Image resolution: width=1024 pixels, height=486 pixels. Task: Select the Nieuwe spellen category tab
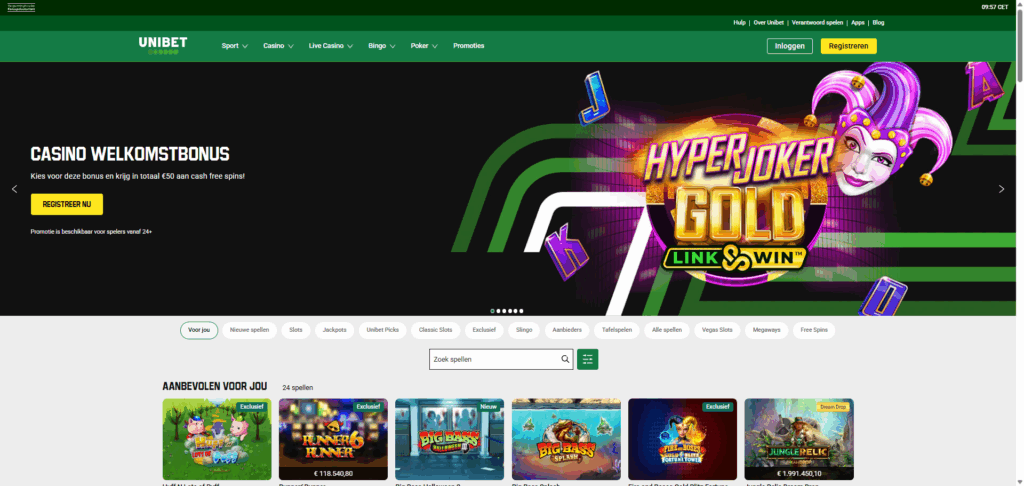click(x=249, y=331)
